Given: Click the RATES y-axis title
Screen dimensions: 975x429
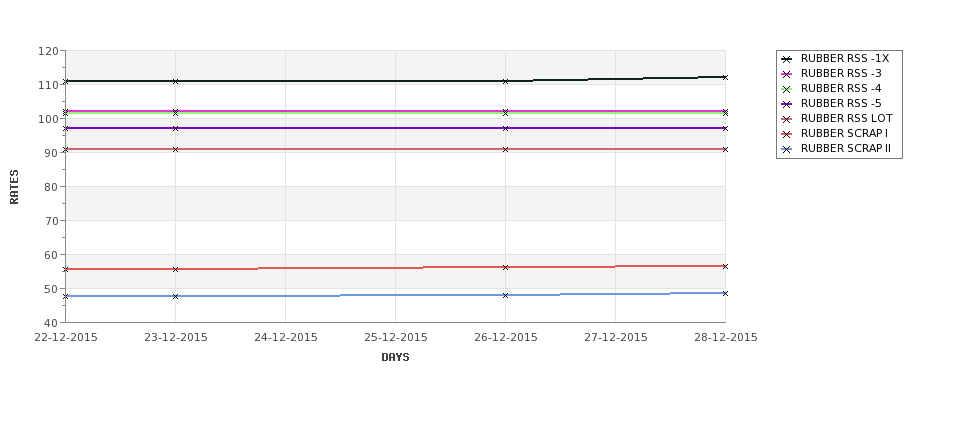Looking at the screenshot, I should (14, 187).
